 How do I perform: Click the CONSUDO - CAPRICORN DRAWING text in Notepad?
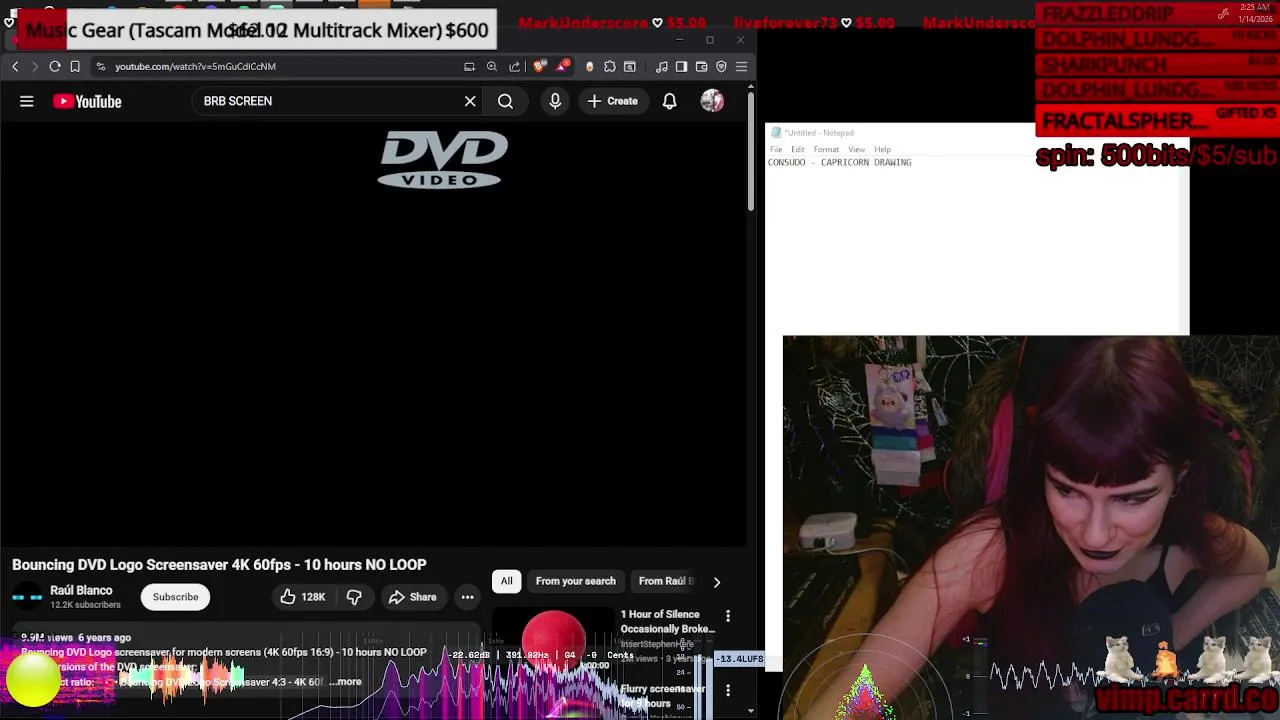click(840, 162)
